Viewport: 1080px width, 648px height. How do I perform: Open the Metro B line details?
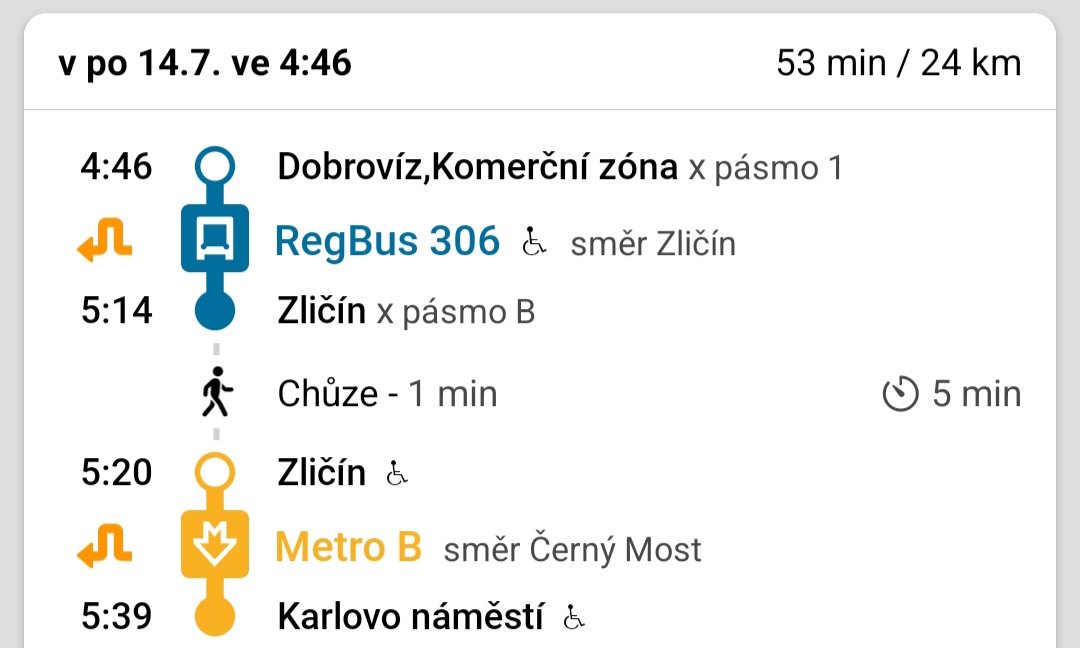349,547
